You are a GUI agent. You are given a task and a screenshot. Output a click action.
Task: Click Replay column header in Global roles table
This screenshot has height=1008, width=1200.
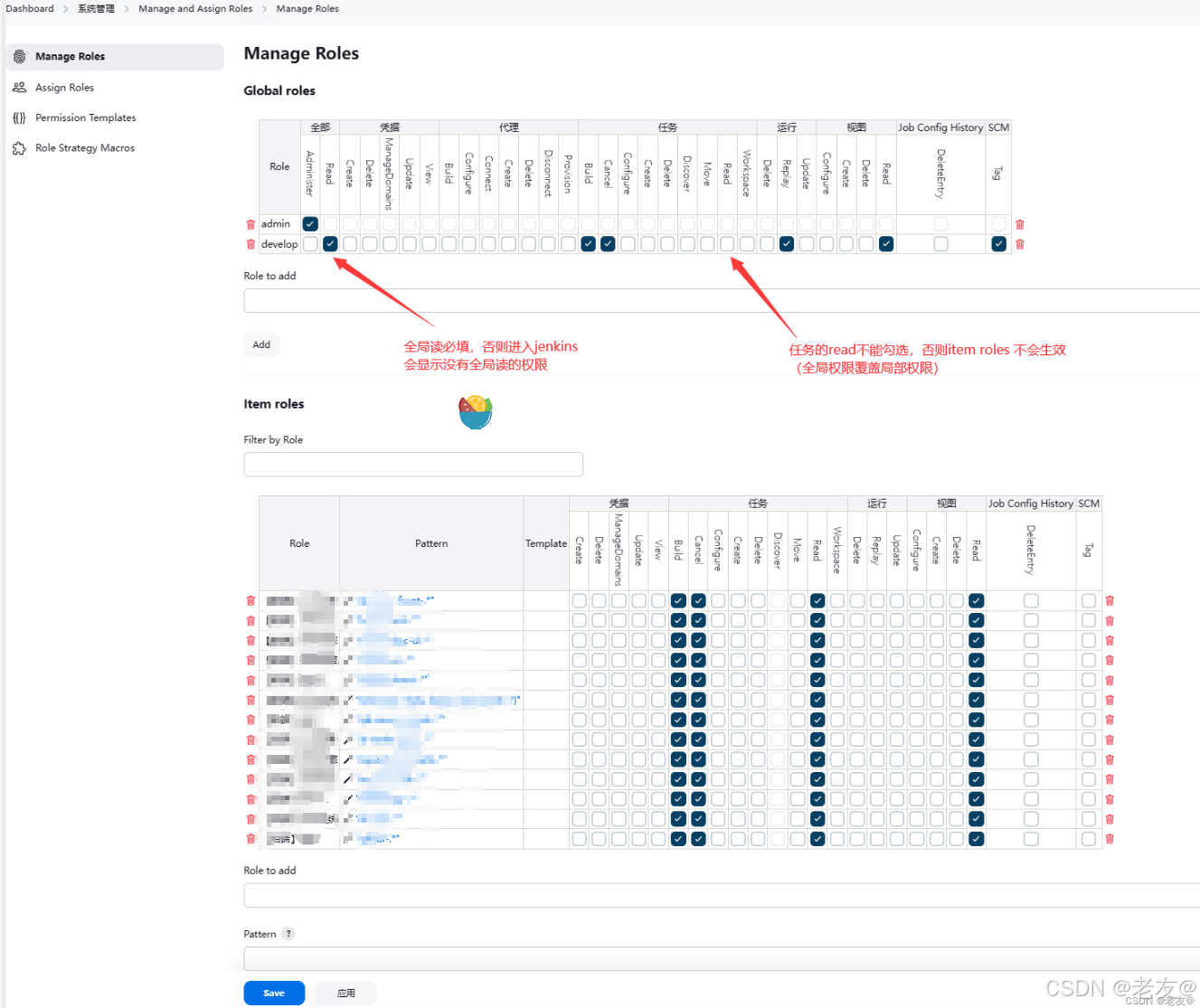[x=787, y=173]
